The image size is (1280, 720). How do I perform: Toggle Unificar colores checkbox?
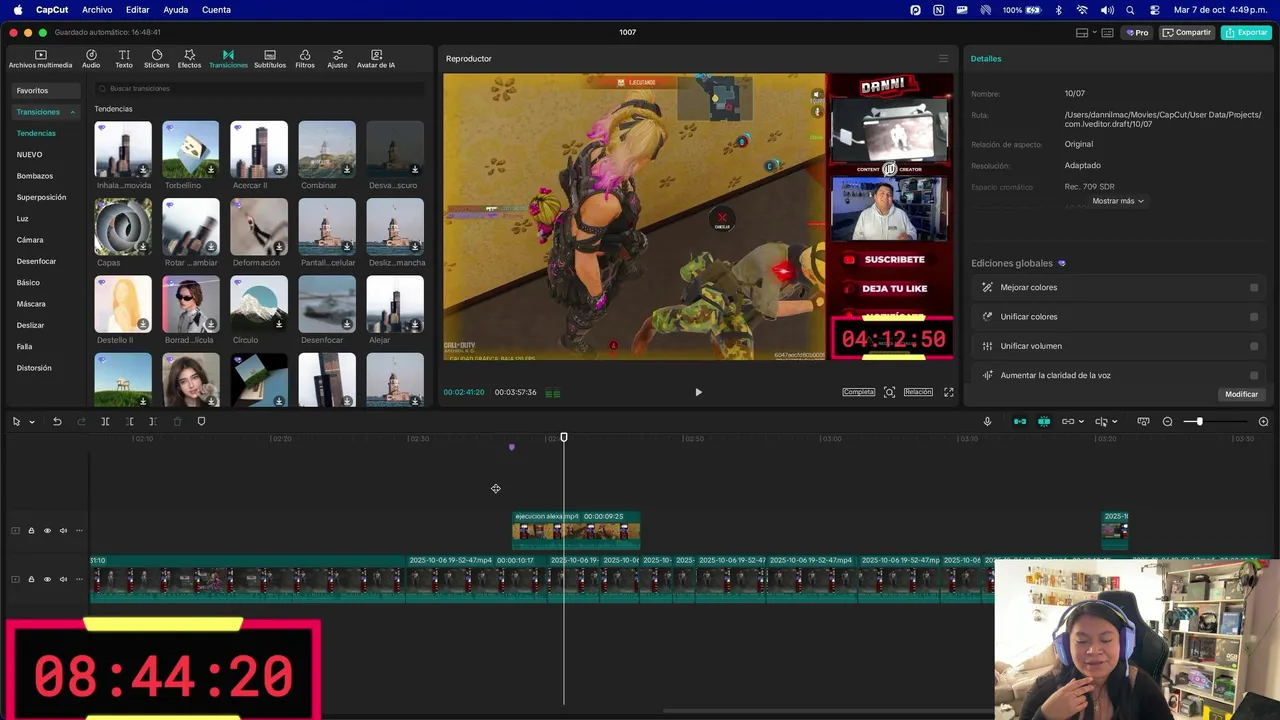(x=1254, y=317)
